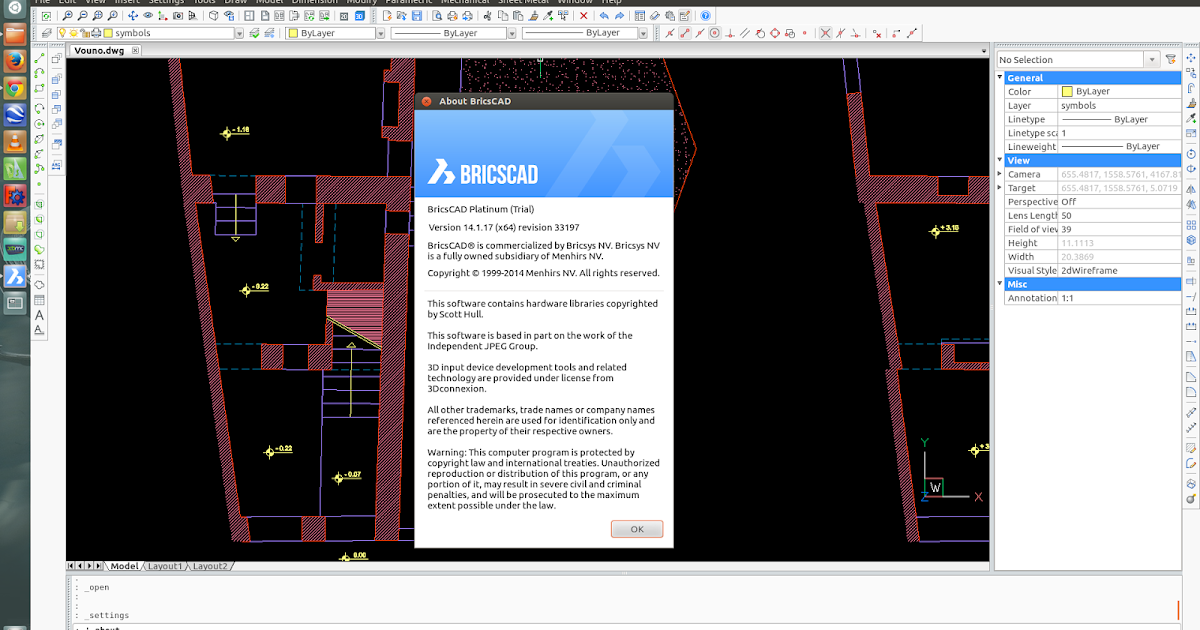Open the linetype ByLayer dropdown
The image size is (1200, 630).
click(x=512, y=33)
